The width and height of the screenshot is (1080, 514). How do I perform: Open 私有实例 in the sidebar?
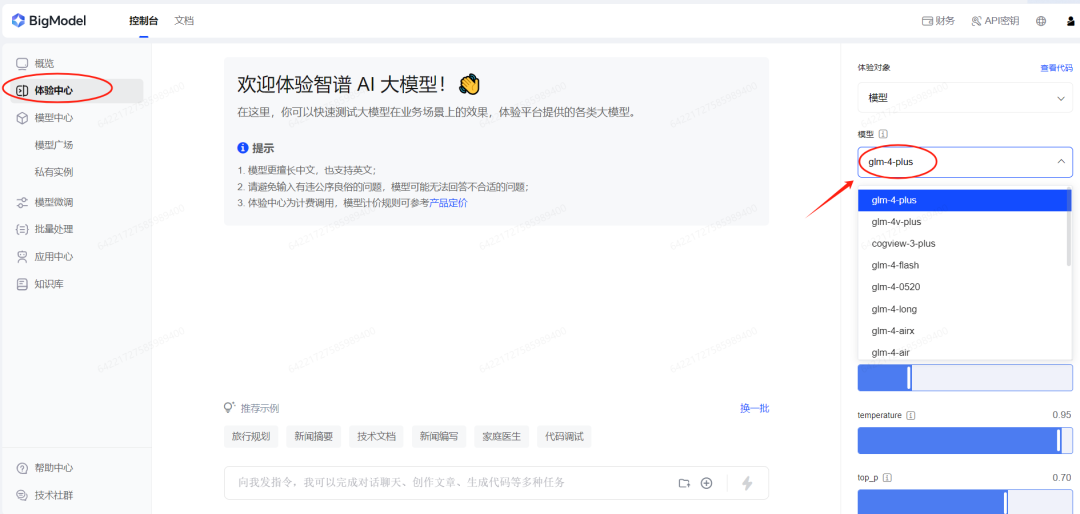[54, 172]
